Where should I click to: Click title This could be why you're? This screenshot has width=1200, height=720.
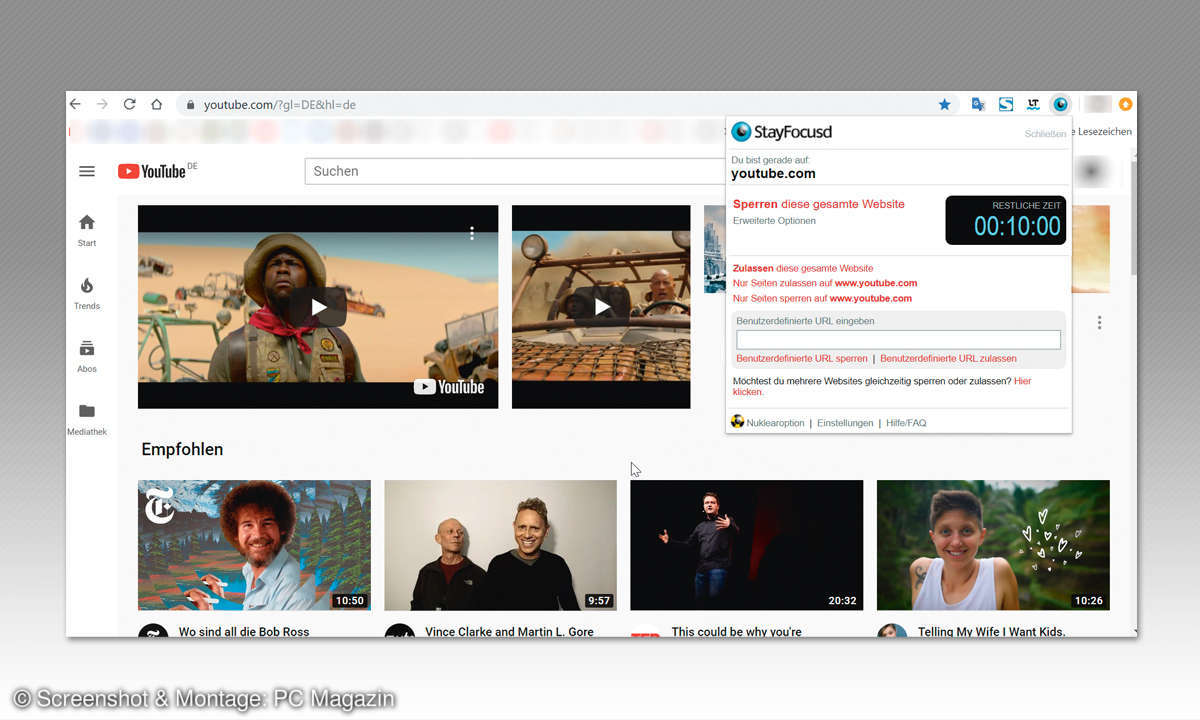click(x=736, y=631)
